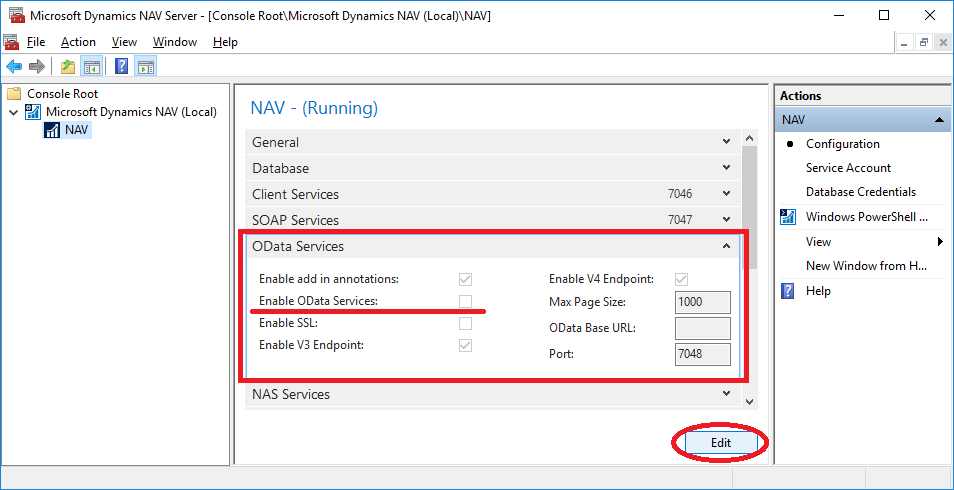Toggle the Enable SSL checkbox

click(x=465, y=323)
